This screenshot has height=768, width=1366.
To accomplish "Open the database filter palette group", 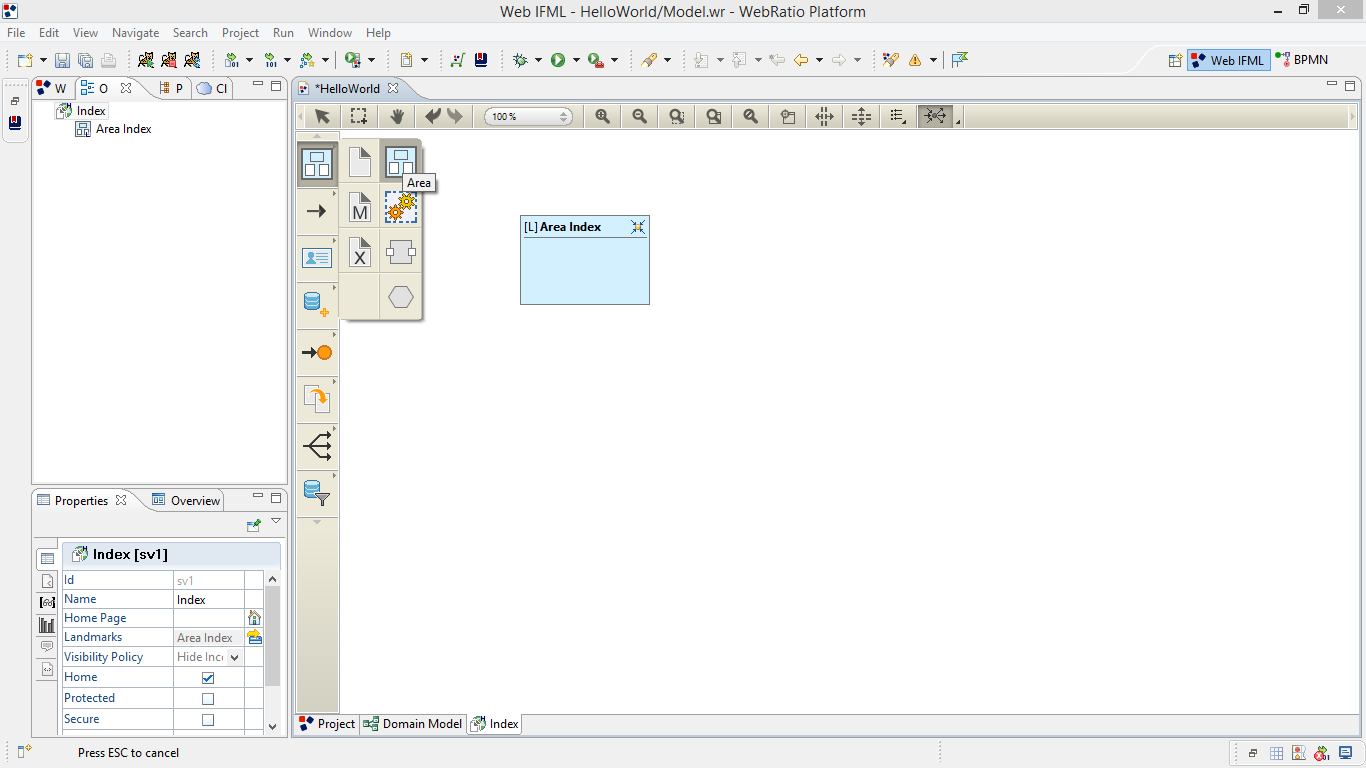I will tap(317, 493).
